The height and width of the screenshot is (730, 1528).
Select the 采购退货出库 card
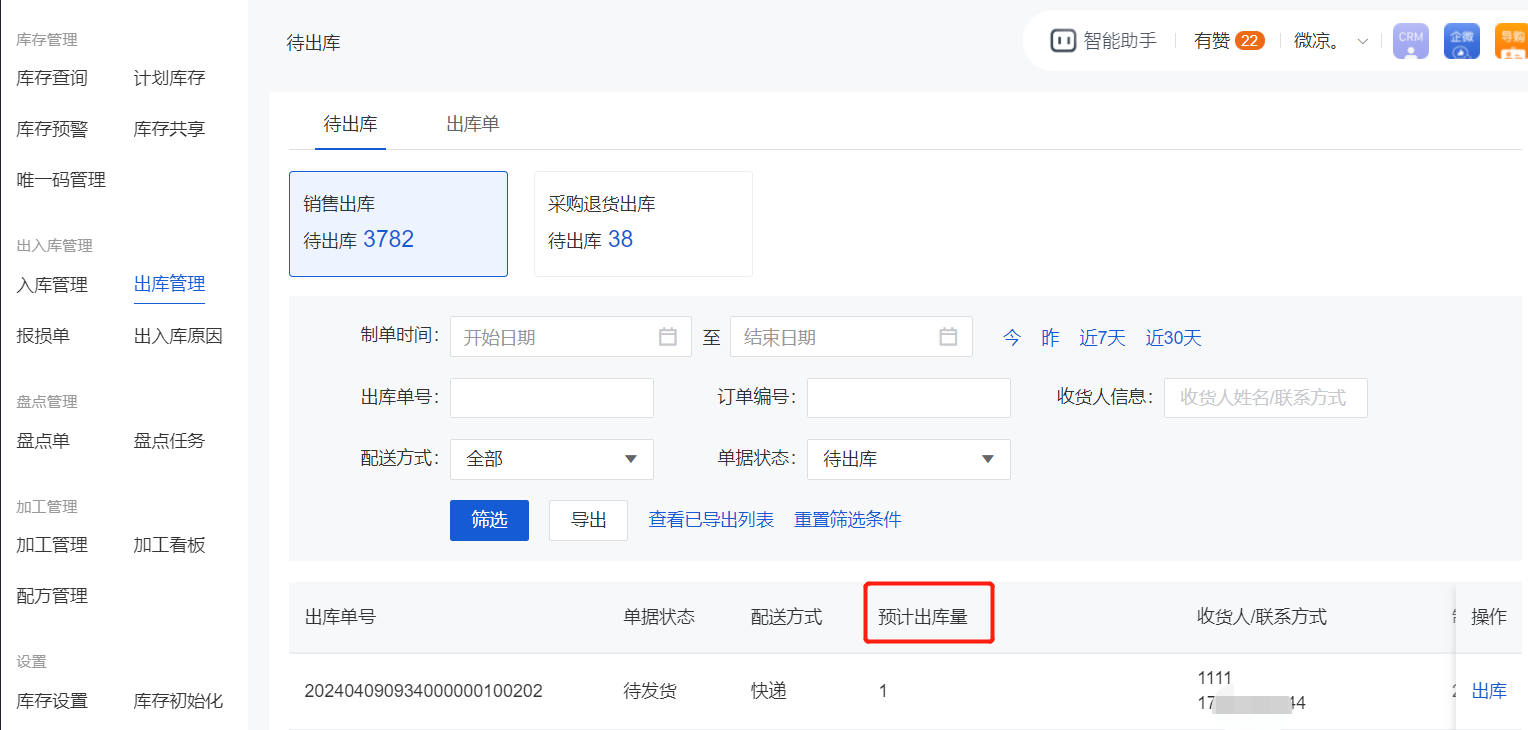click(x=643, y=223)
